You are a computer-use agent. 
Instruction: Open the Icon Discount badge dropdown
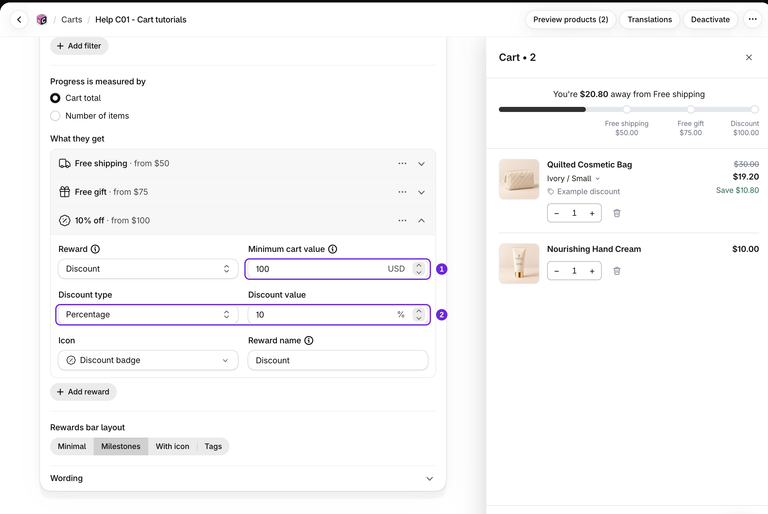148,360
